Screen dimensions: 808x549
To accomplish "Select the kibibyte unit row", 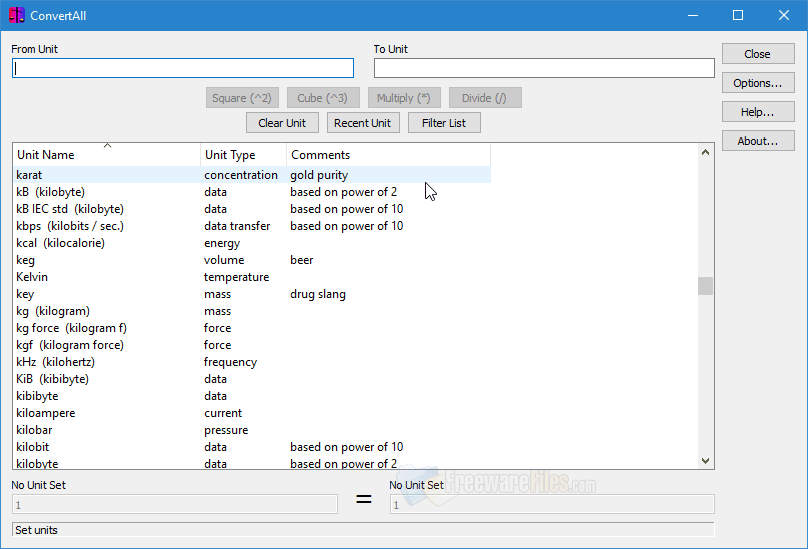I will click(x=252, y=396).
